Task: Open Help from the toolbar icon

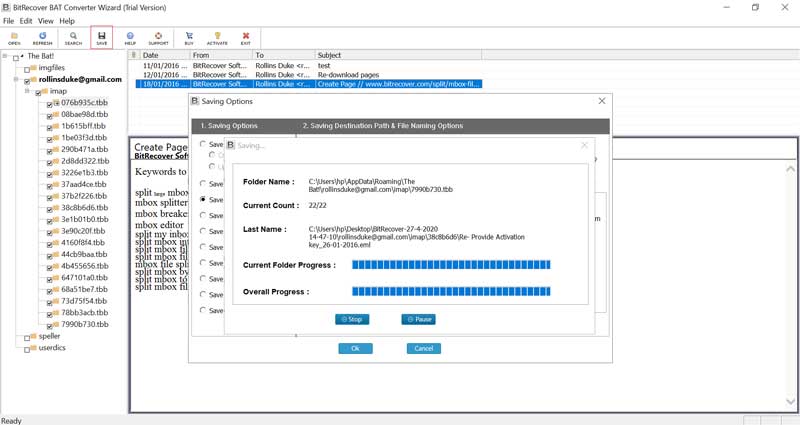Action: pos(130,38)
